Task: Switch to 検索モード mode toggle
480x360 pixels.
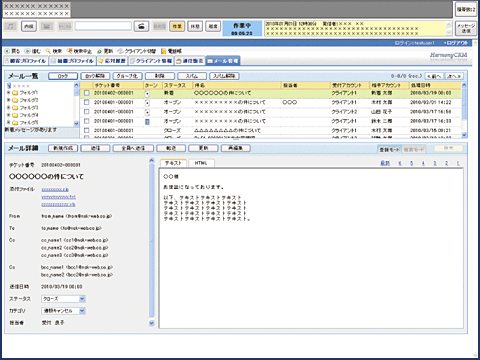Action: (x=414, y=150)
